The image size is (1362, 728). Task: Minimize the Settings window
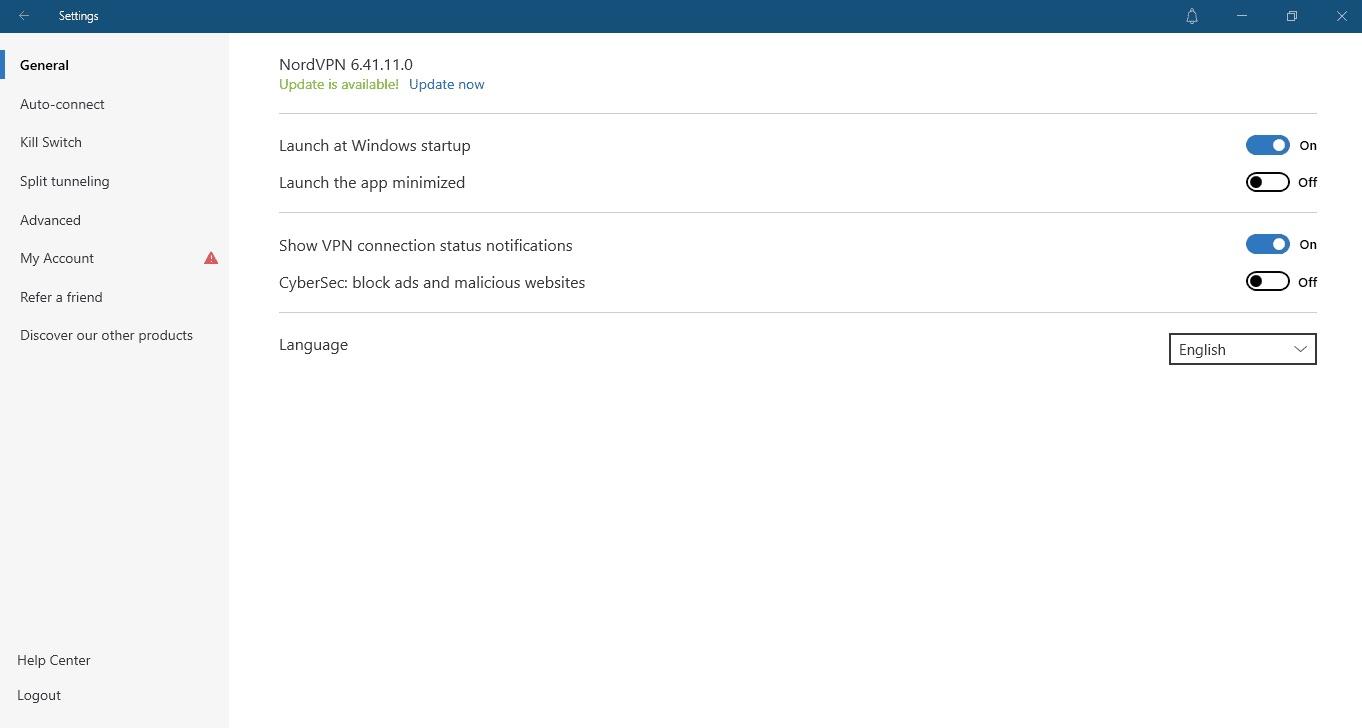pos(1242,16)
